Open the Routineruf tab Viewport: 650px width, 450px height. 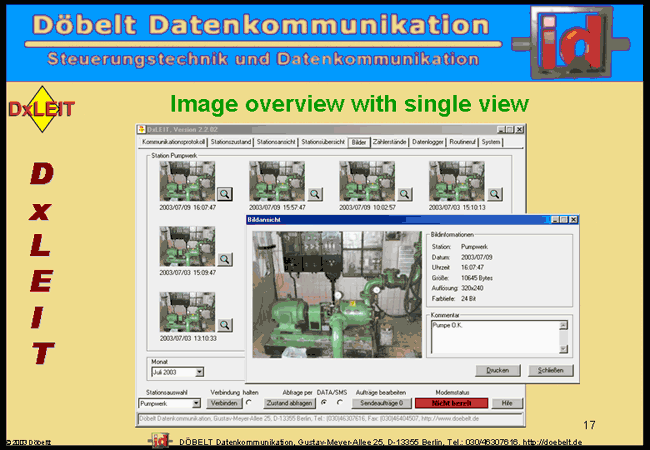click(x=462, y=142)
